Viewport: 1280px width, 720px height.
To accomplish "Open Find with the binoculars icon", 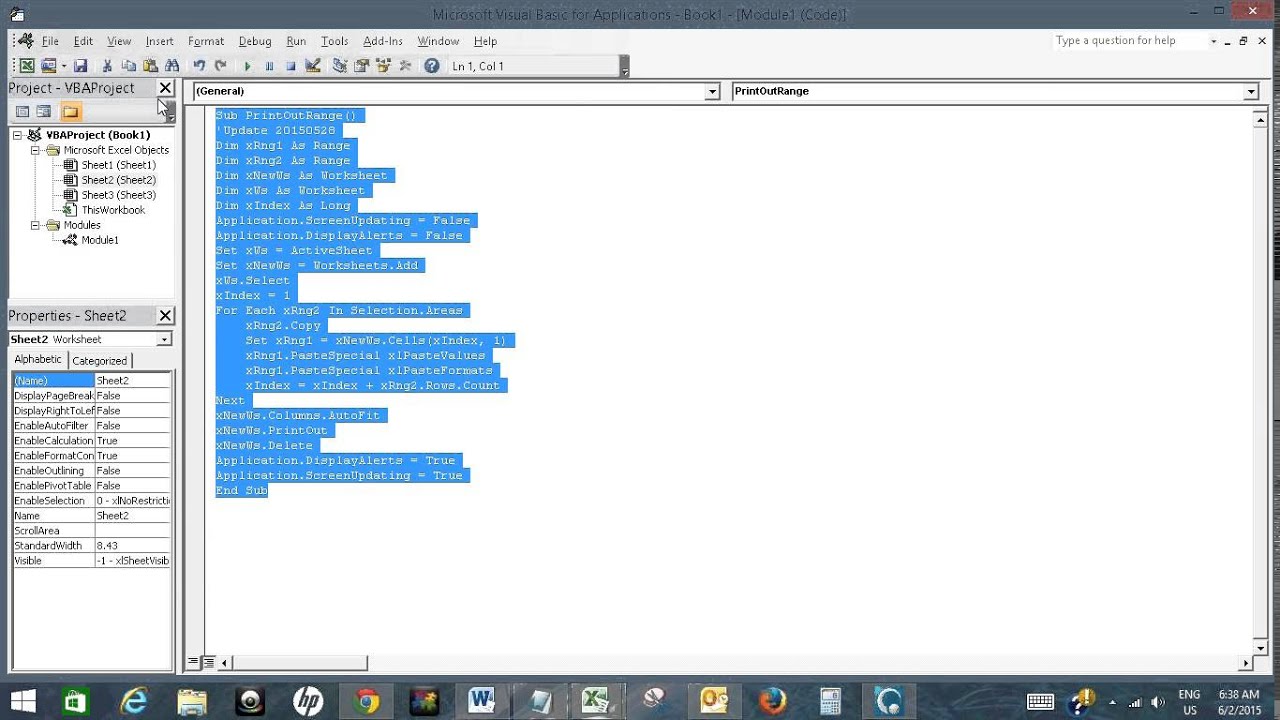I will (x=172, y=66).
